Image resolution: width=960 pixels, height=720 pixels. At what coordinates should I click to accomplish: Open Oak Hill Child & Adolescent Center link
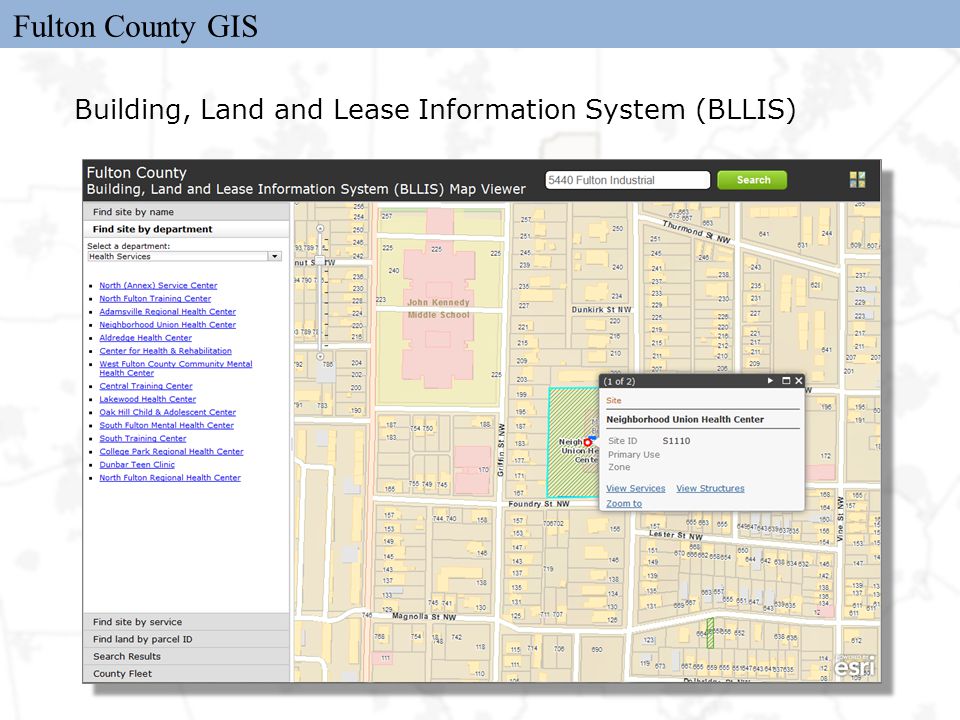click(x=167, y=413)
